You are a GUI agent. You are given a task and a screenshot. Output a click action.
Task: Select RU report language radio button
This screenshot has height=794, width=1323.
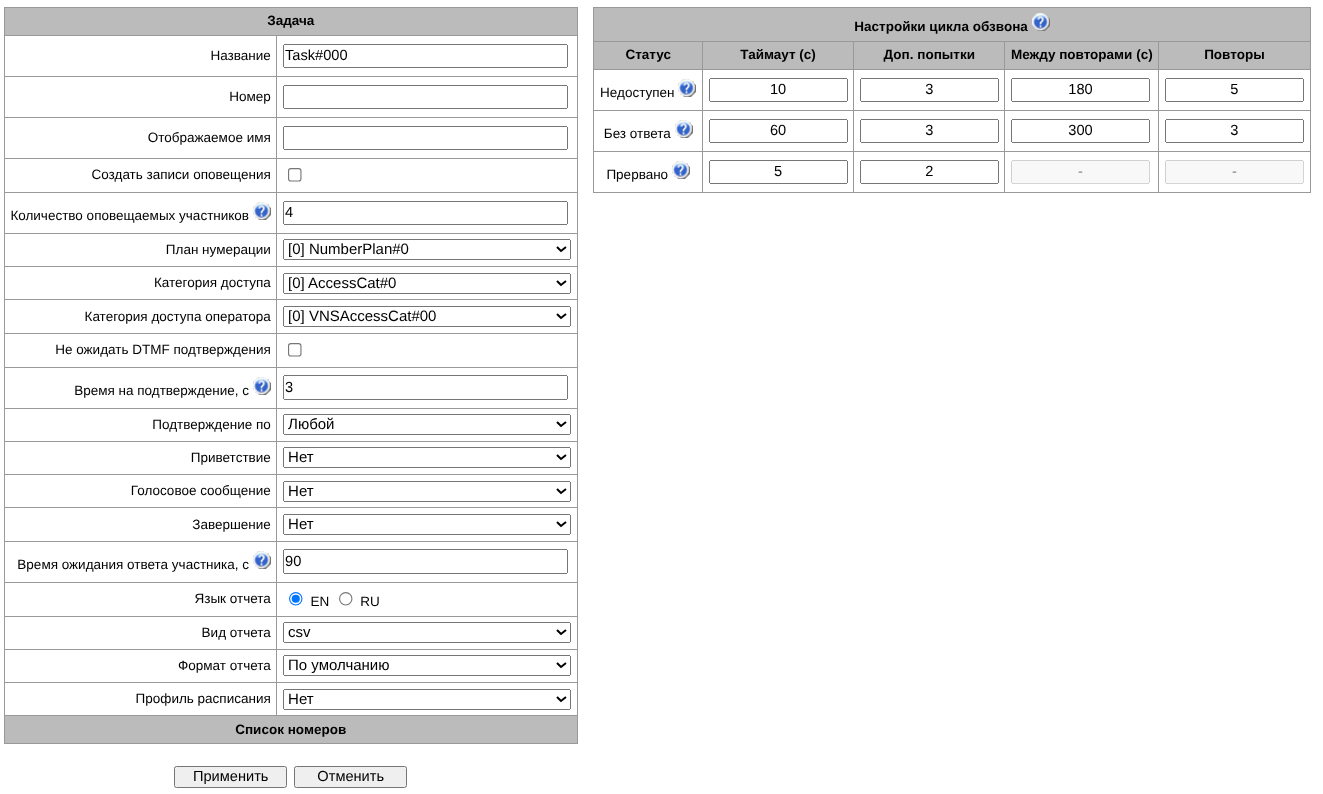click(346, 599)
